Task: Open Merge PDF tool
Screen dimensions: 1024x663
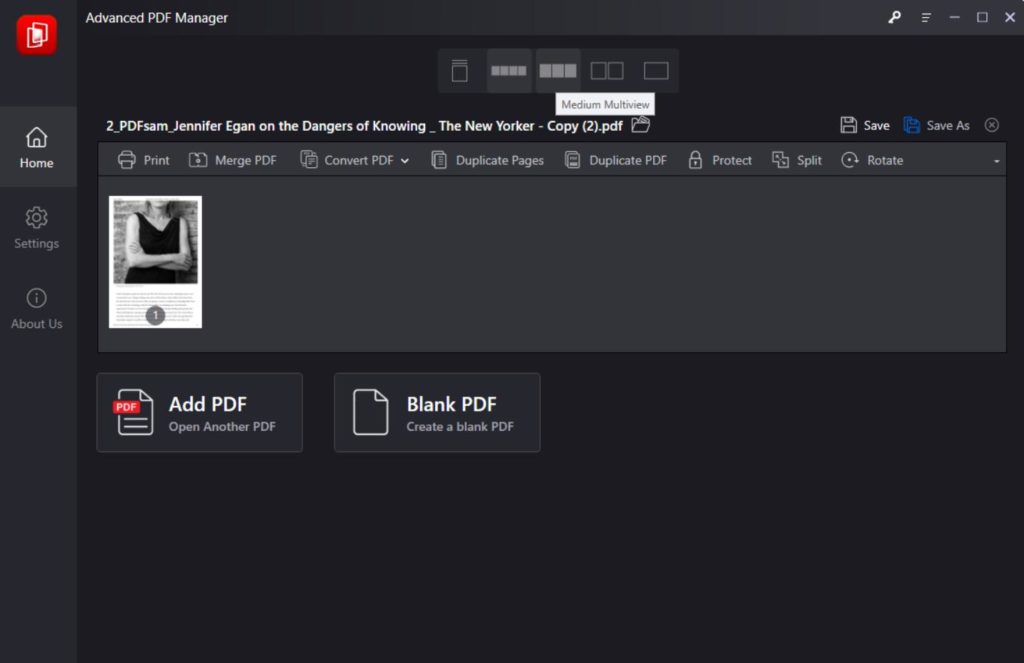Action: (x=232, y=160)
